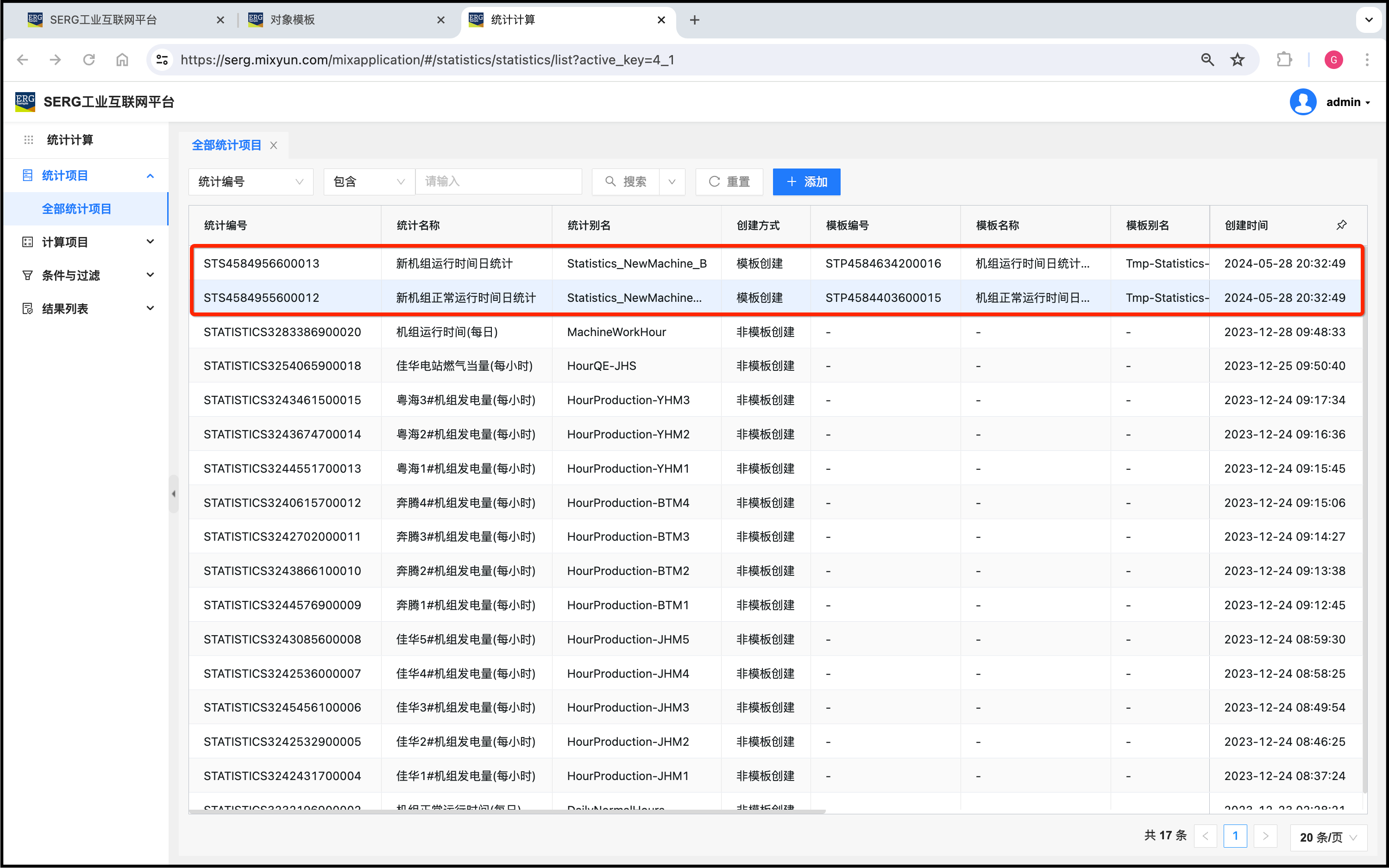Click the zoom magnifier in address bar

click(1207, 60)
